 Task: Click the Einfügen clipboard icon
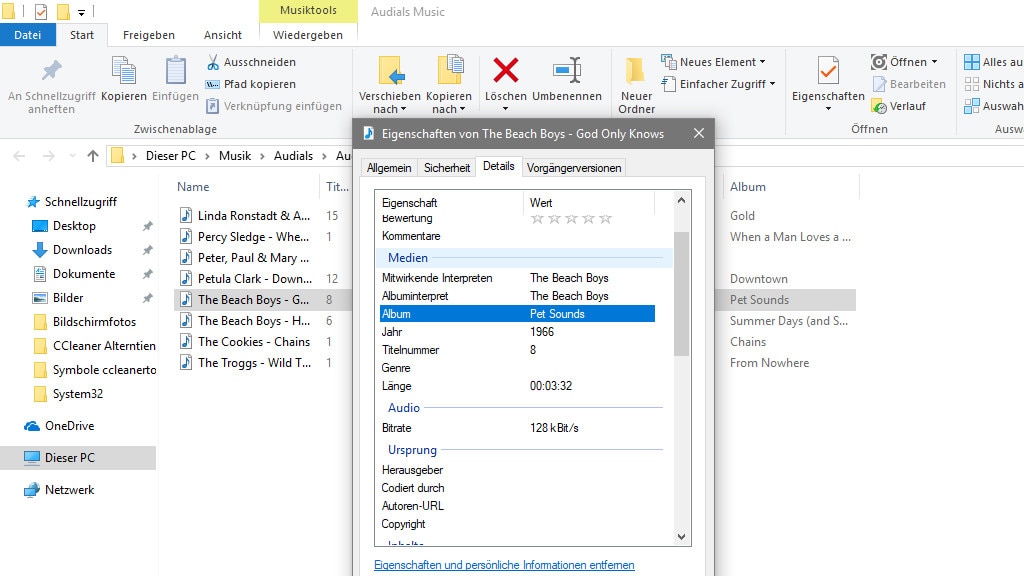click(175, 71)
